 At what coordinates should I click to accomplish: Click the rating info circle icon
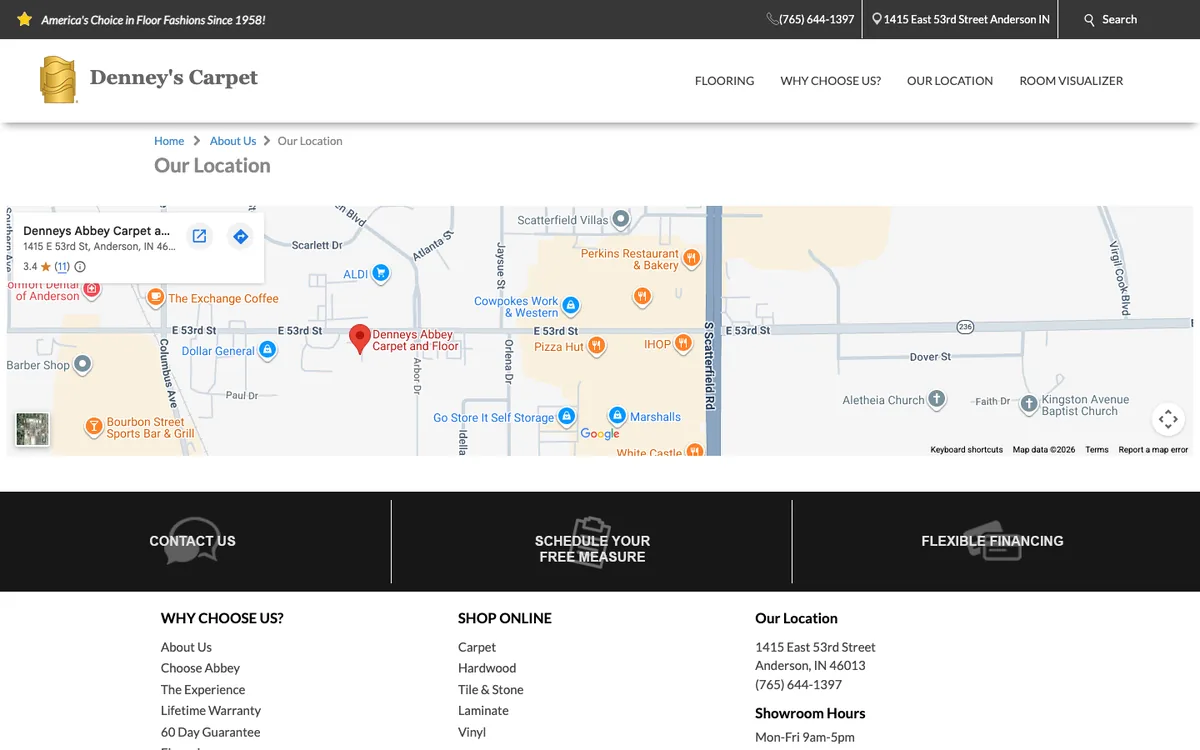[80, 267]
